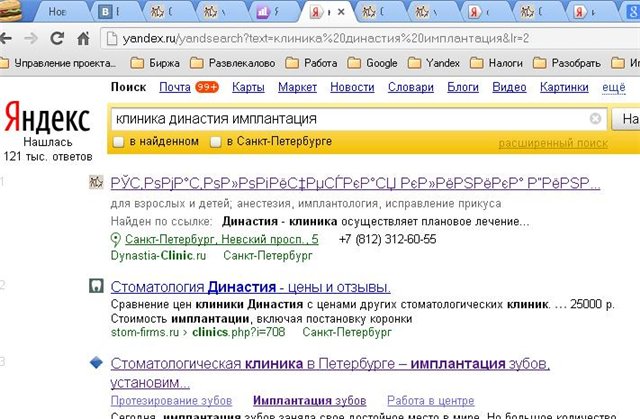The height and width of the screenshot is (419, 640).
Task: Tick the 'в Санкт-Петербурге' checkbox
Action: [216, 142]
